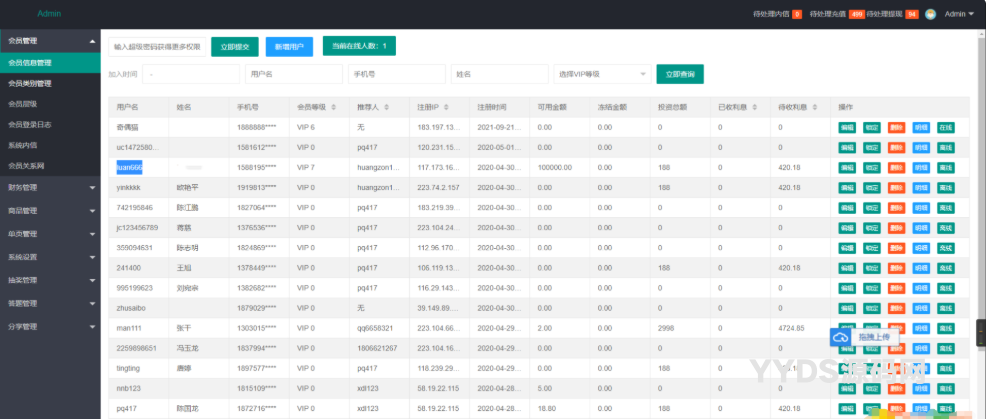
Task: Sort table by 推荐人 column arrows
Action: click(386, 107)
